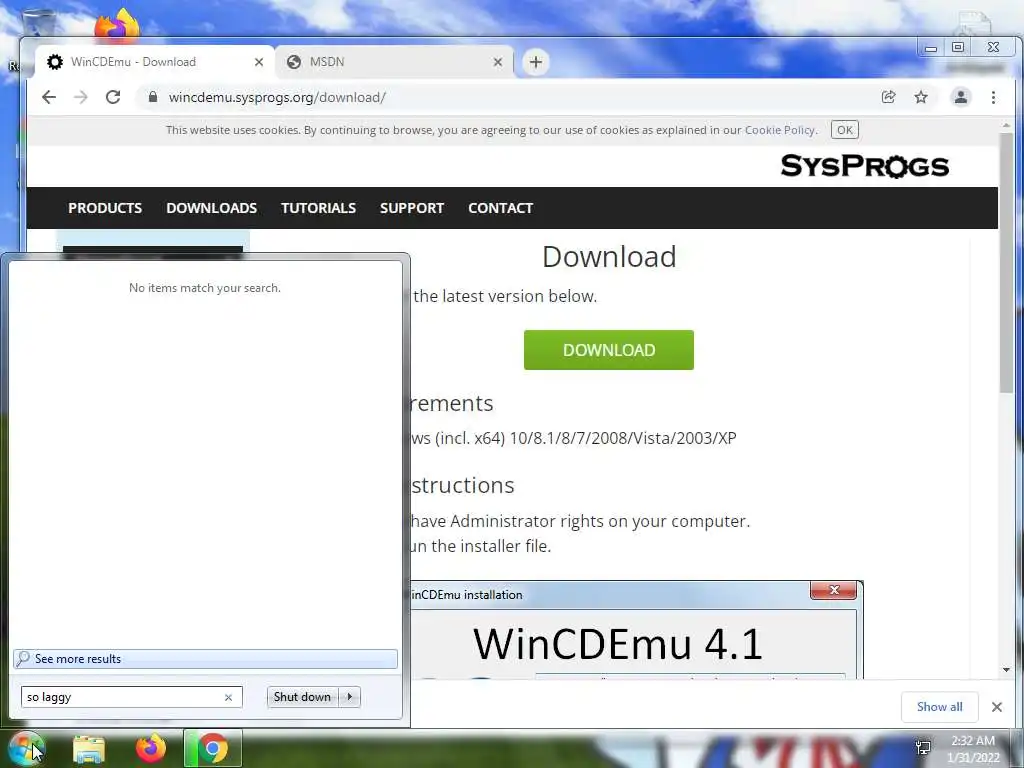Open the CONTACT menu item
This screenshot has height=768, width=1024.
(501, 208)
